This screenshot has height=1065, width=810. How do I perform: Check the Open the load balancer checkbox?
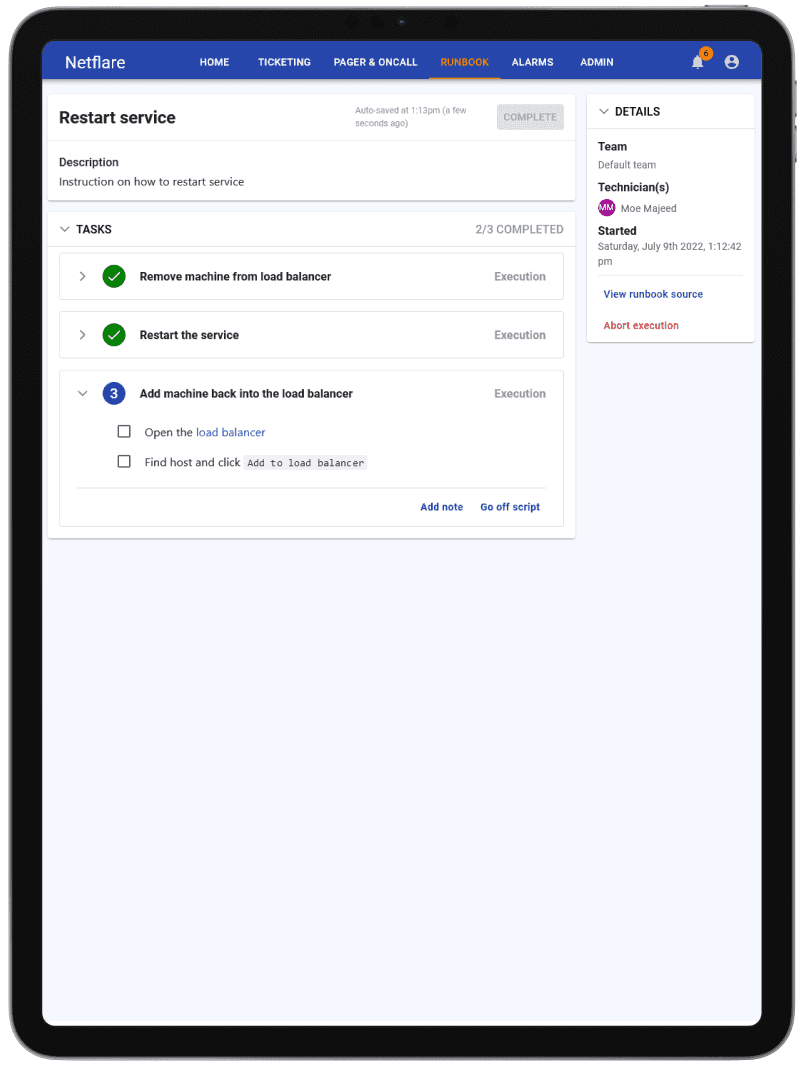tap(124, 431)
